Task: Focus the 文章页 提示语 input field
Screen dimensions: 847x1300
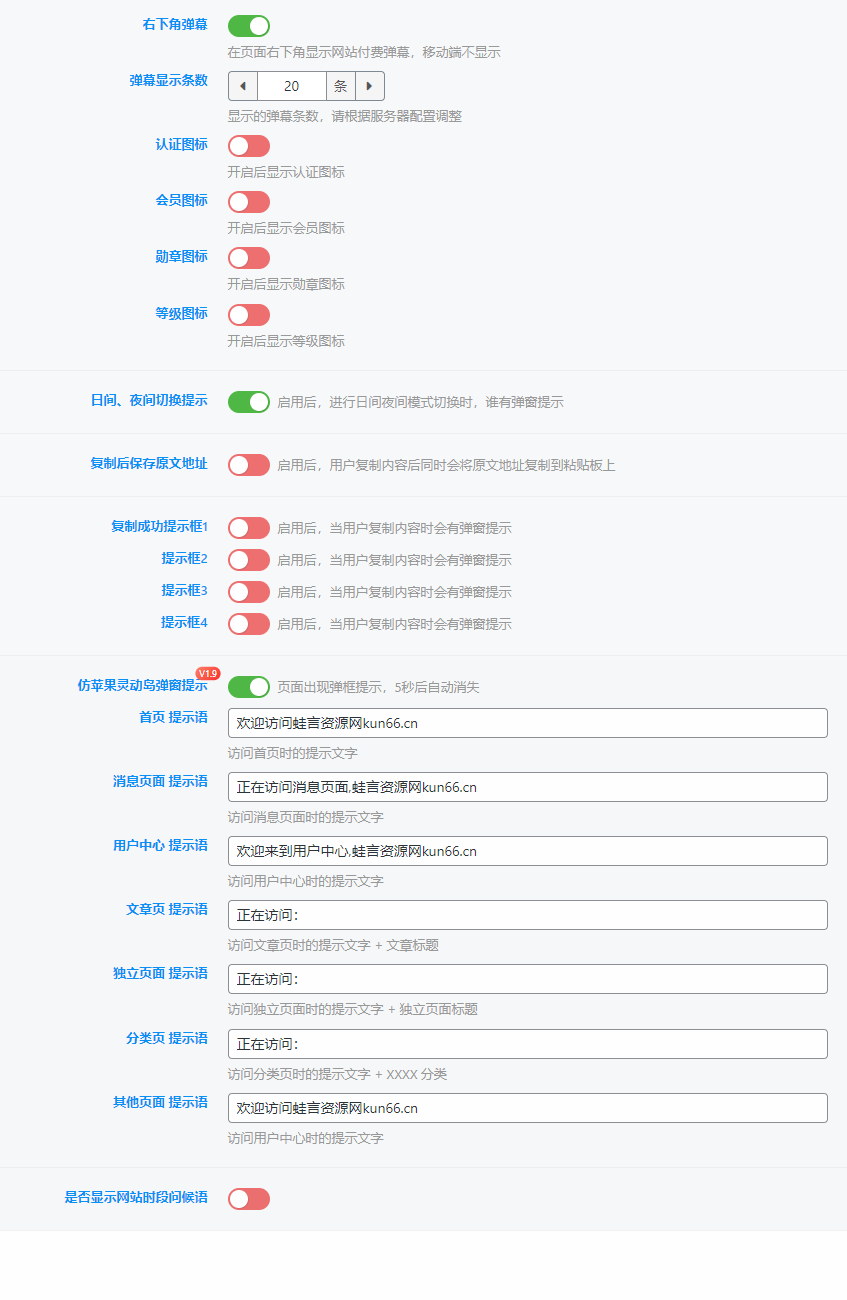Action: (x=528, y=915)
